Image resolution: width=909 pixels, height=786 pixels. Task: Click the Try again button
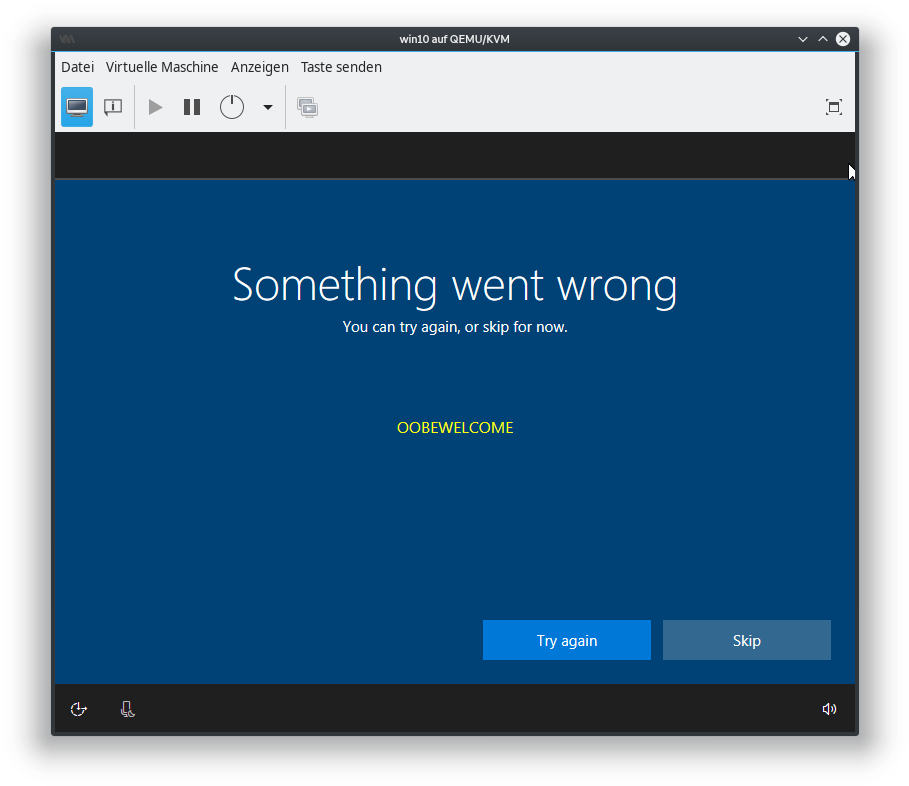566,640
